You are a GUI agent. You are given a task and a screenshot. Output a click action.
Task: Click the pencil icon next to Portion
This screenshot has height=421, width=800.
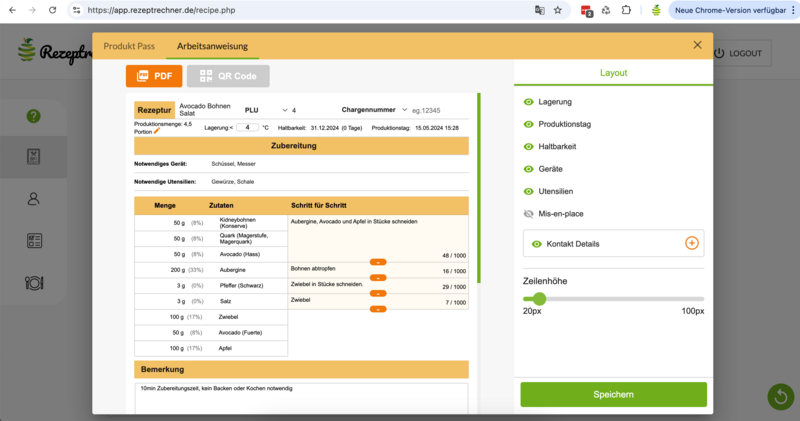156,131
